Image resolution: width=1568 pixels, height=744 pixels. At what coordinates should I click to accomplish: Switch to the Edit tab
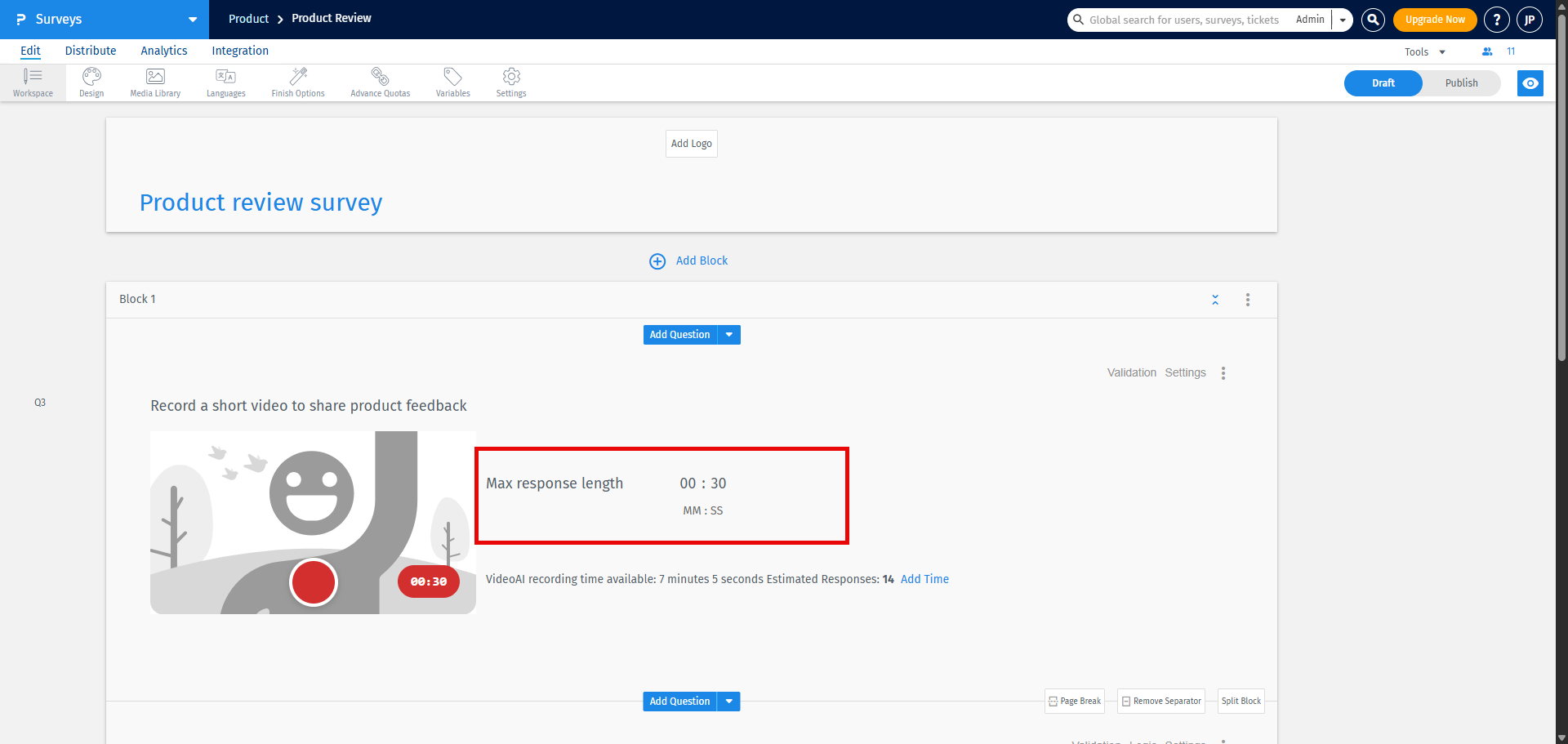30,51
